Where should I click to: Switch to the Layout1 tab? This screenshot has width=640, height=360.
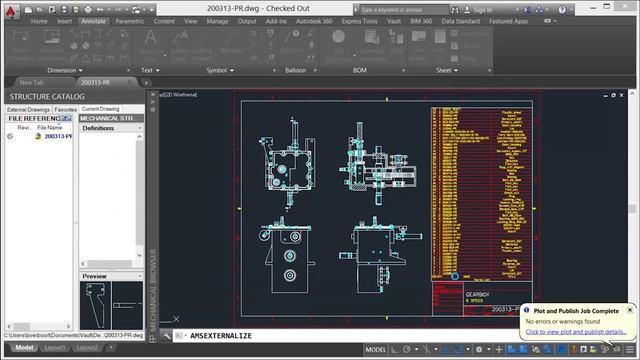[x=54, y=348]
